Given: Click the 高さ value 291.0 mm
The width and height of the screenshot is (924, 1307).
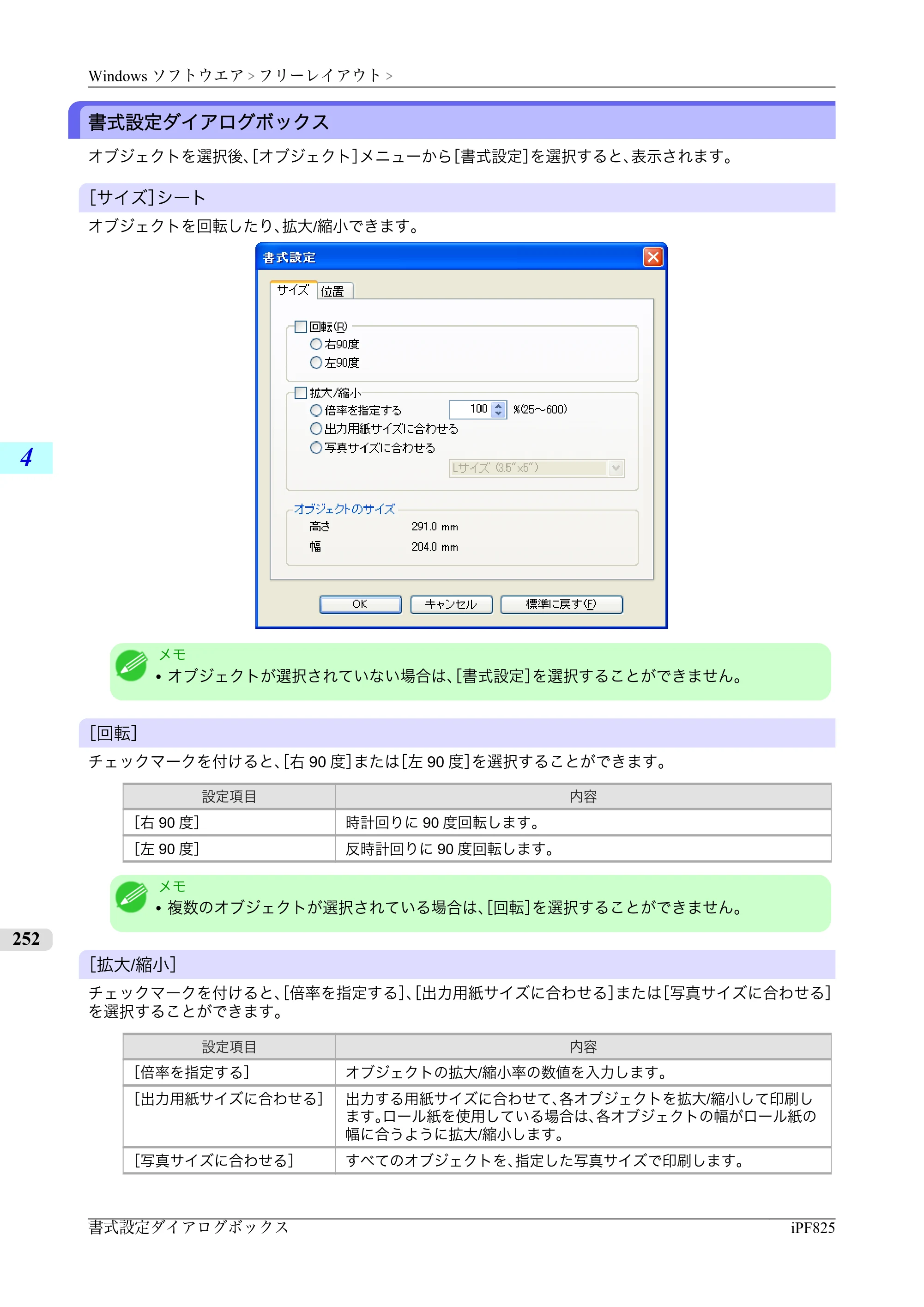Looking at the screenshot, I should 435,527.
